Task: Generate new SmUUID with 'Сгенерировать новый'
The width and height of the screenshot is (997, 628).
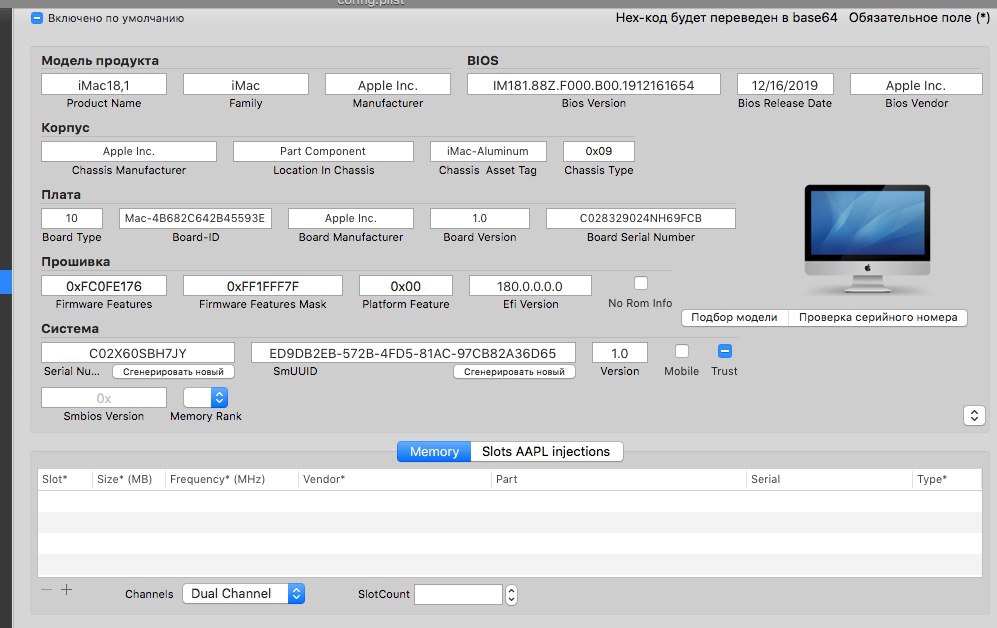Action: [x=514, y=372]
